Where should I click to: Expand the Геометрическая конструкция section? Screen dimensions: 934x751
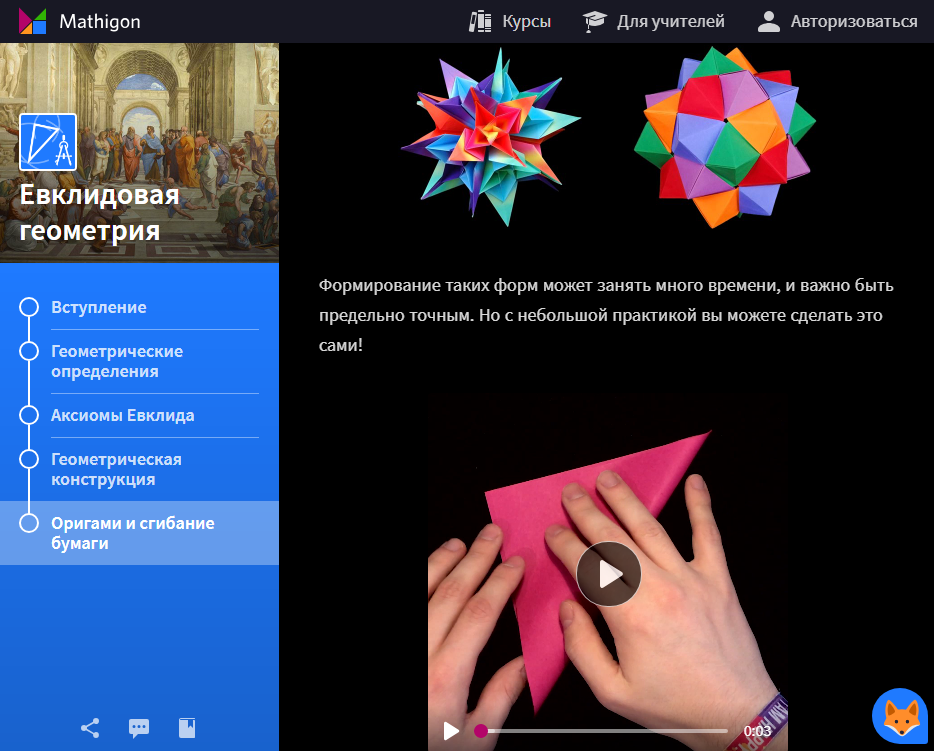tap(116, 468)
